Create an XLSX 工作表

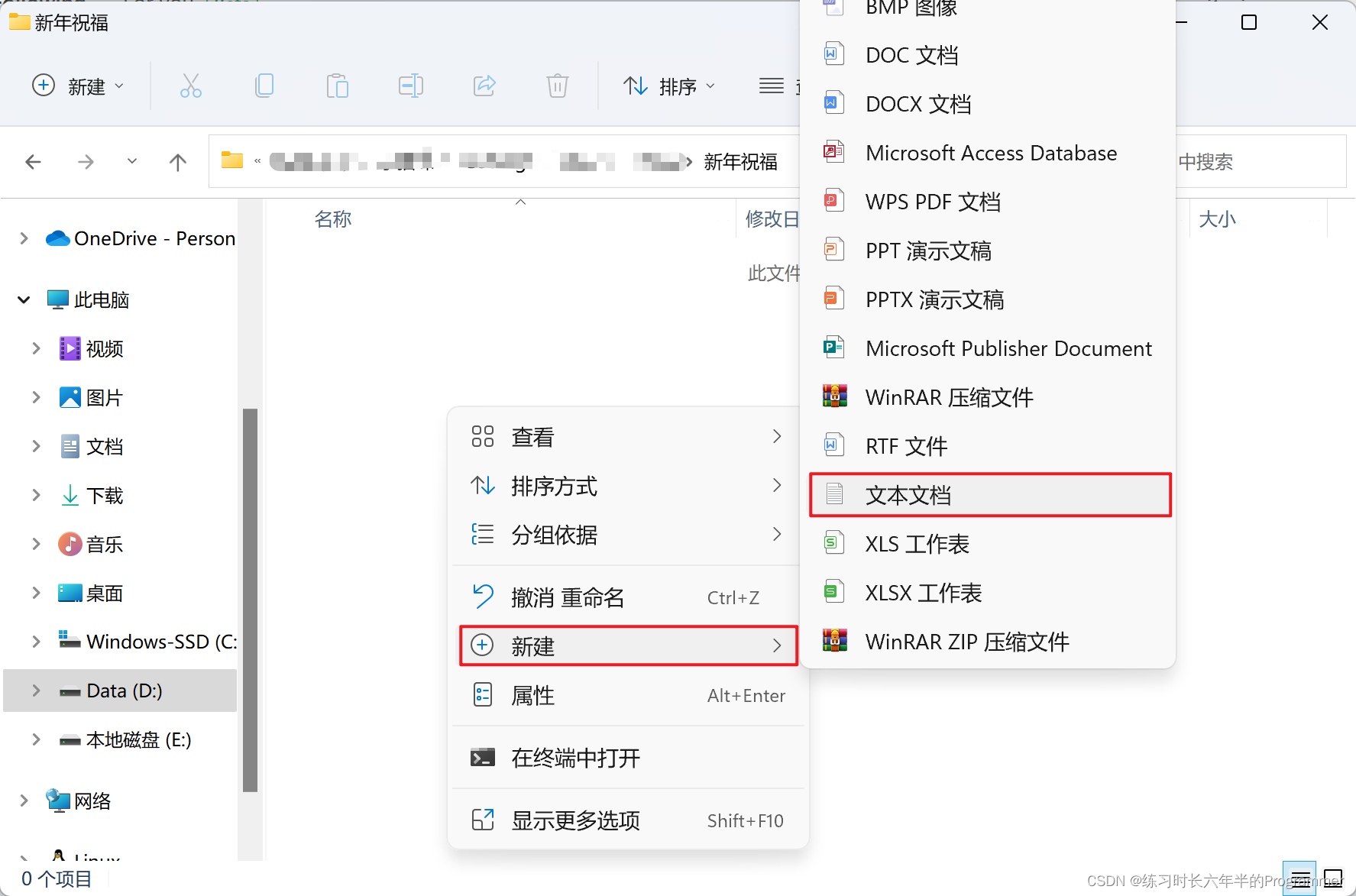(x=989, y=593)
